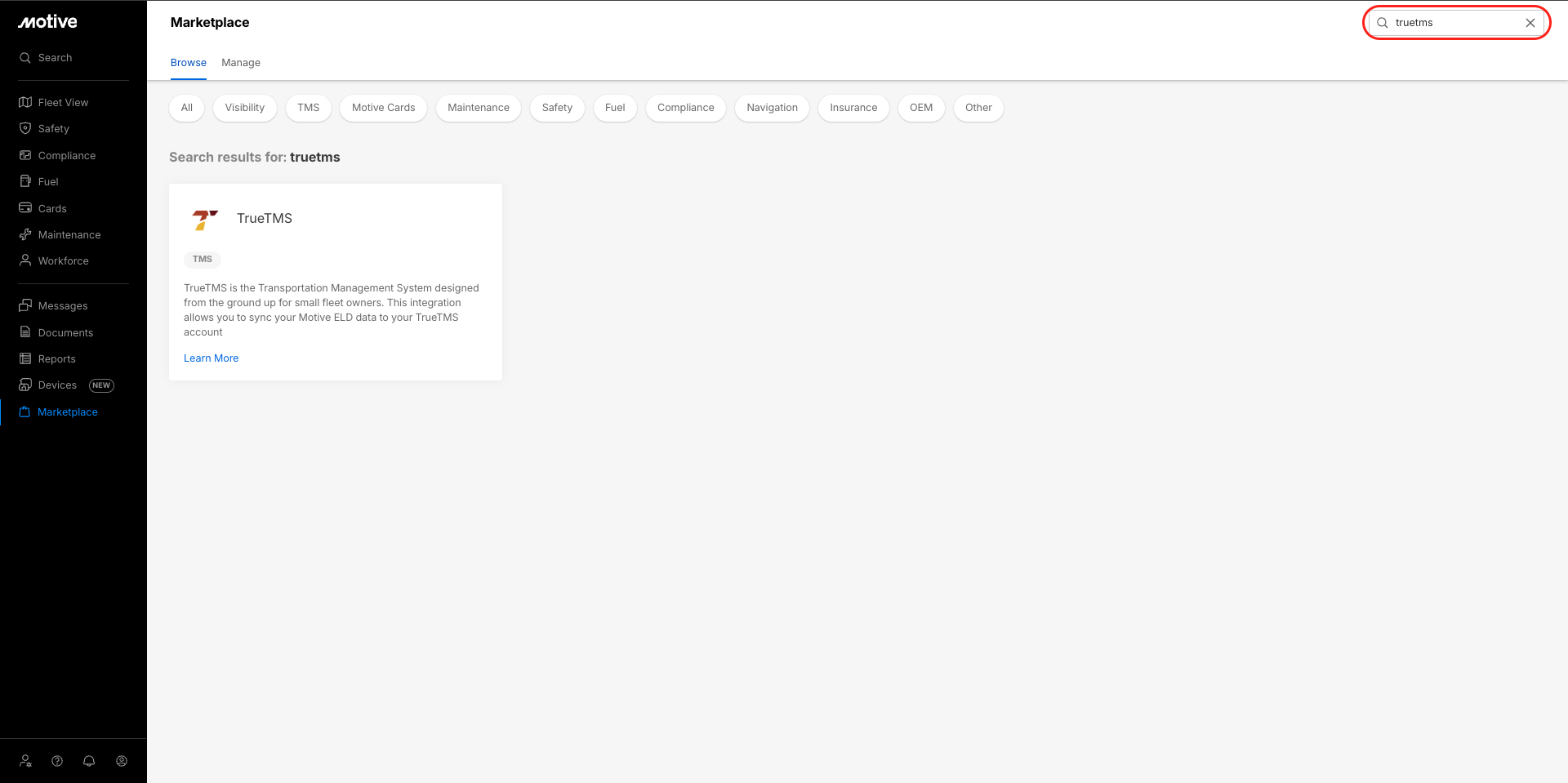This screenshot has height=783, width=1568.
Task: Open notifications bell icon
Action: coord(89,761)
